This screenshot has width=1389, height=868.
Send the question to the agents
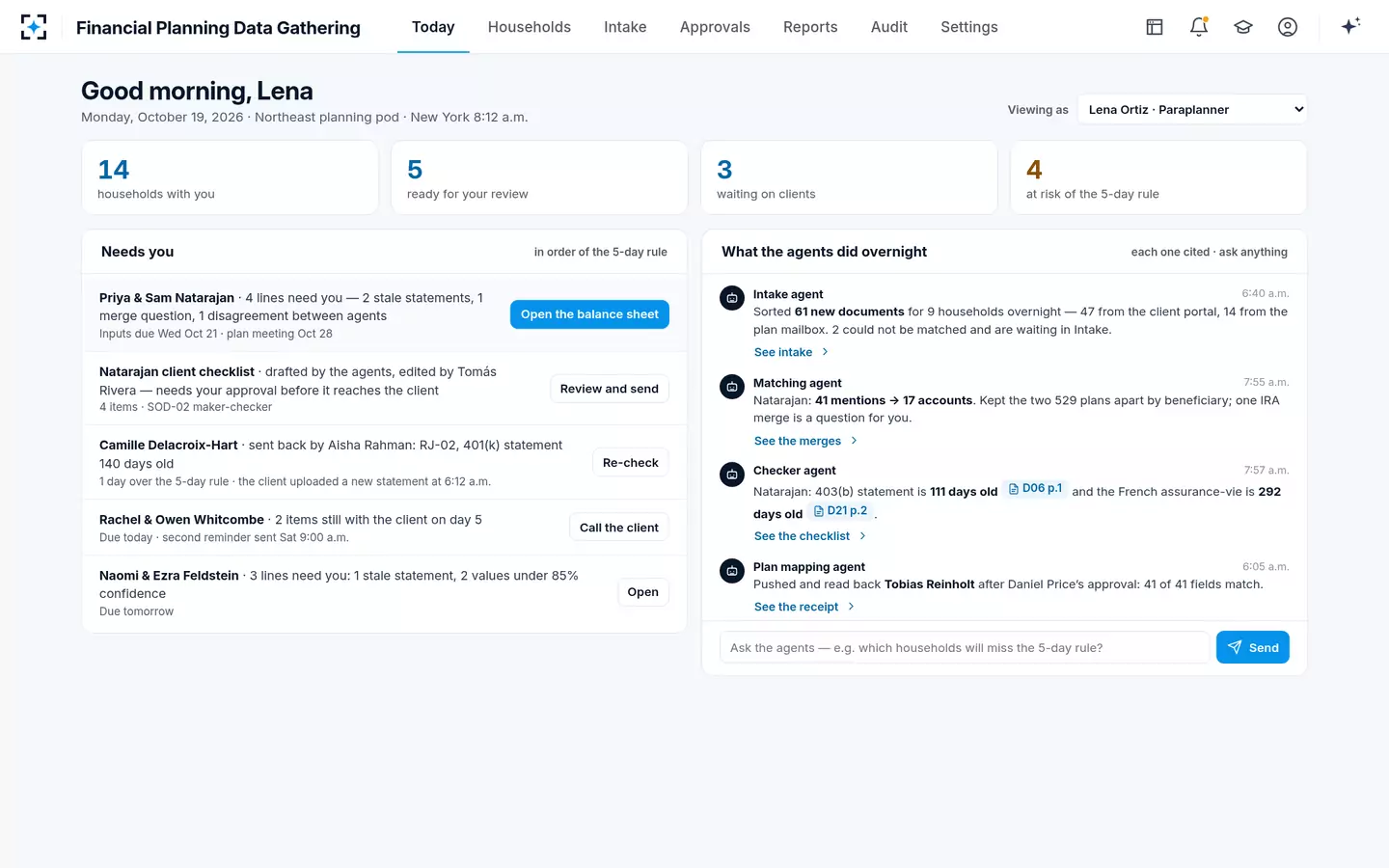tap(1253, 647)
